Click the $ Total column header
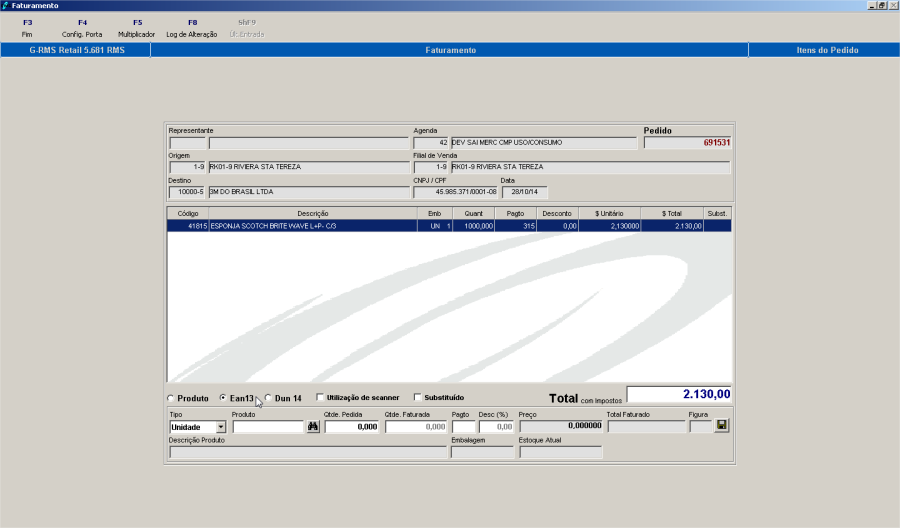Image resolution: width=900 pixels, height=528 pixels. 672,213
